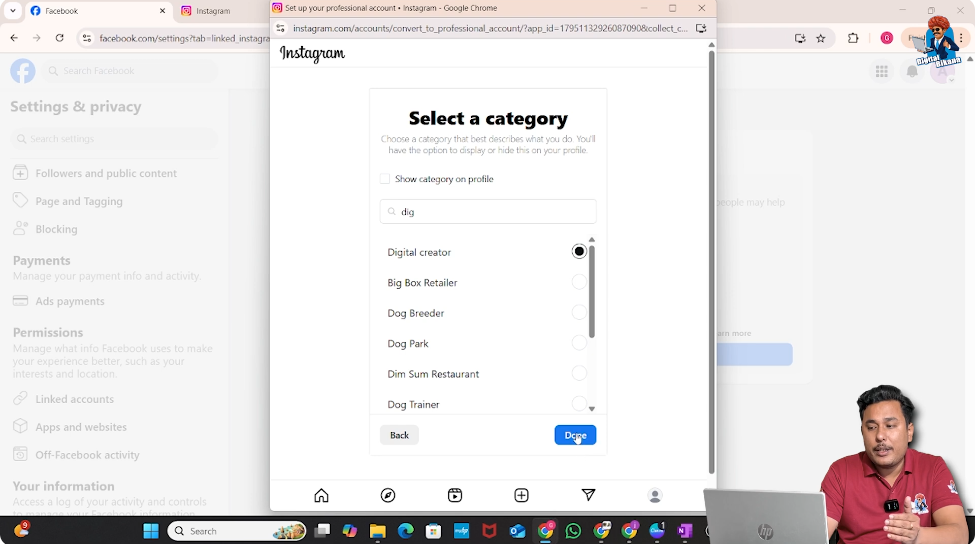Open Outlook from the taskbar
979x544 pixels.
518,531
